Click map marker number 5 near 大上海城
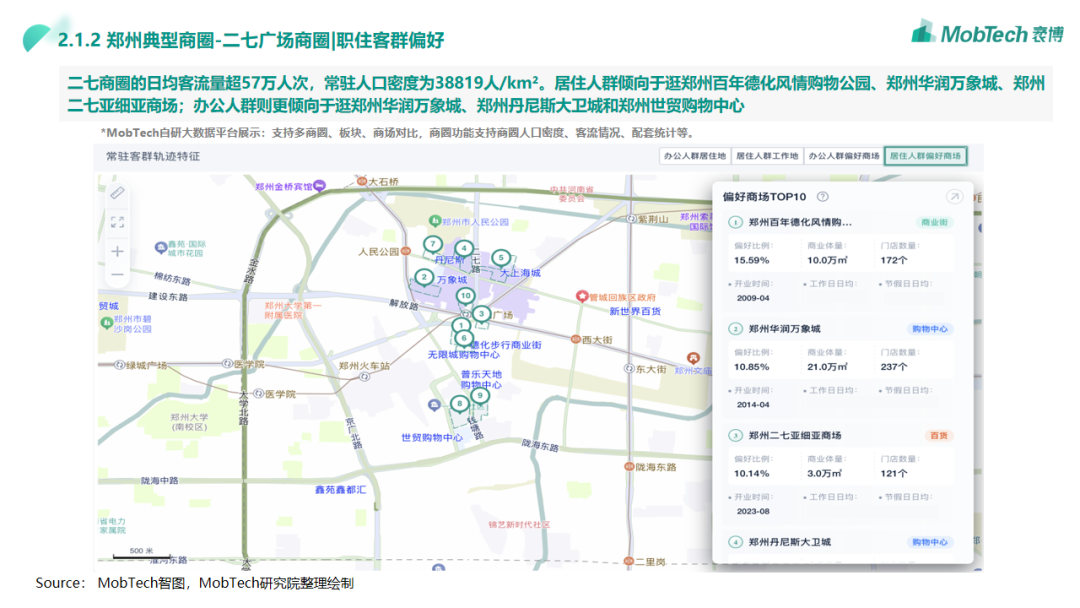 [501, 258]
